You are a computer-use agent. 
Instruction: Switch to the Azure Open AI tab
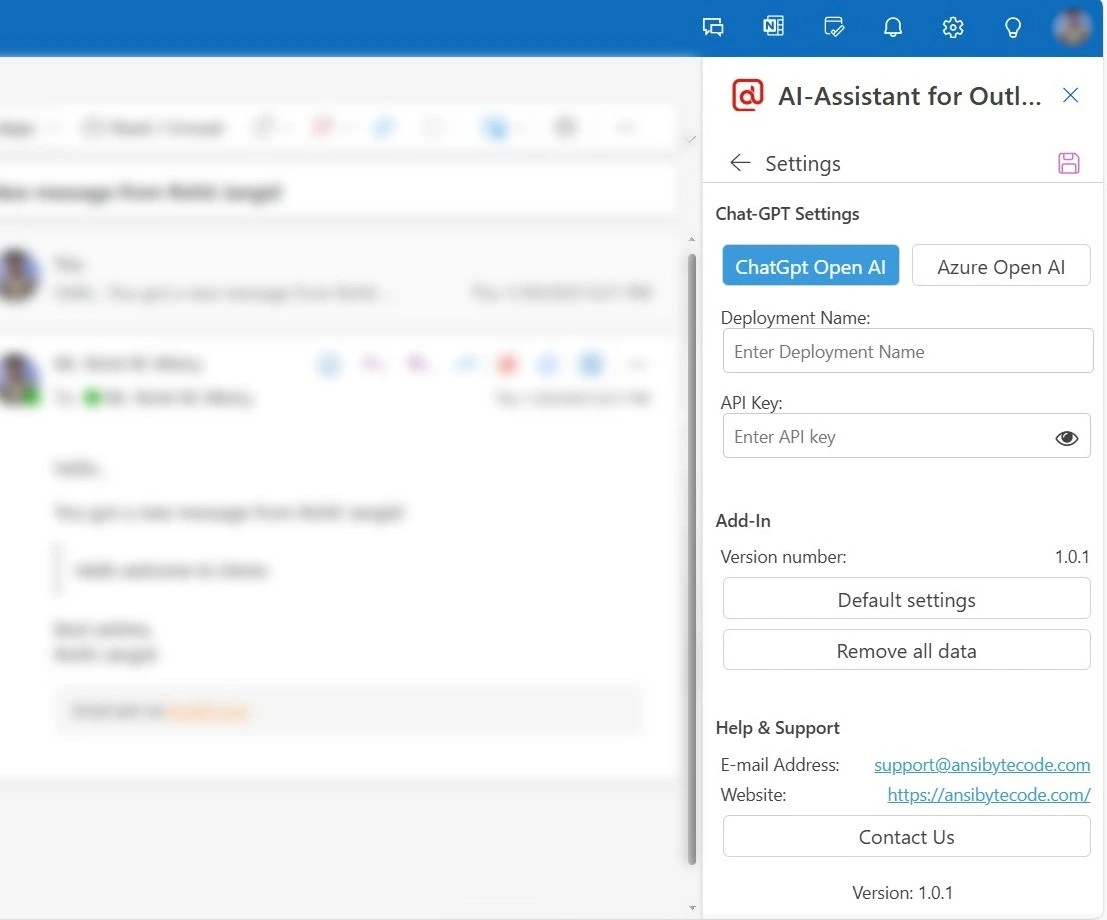(1001, 265)
